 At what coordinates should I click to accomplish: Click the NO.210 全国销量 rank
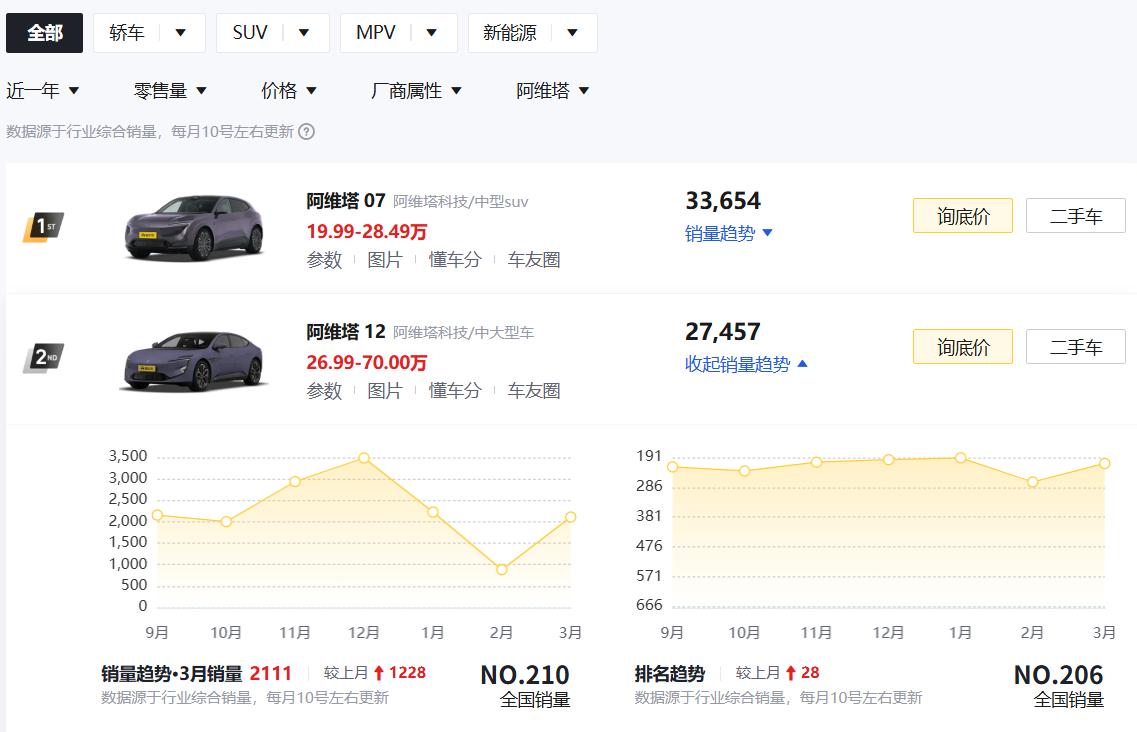pyautogui.click(x=526, y=686)
